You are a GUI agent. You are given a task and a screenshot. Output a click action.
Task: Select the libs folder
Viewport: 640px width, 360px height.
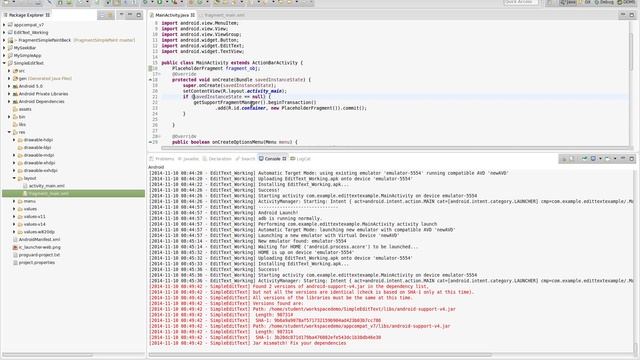(22, 124)
